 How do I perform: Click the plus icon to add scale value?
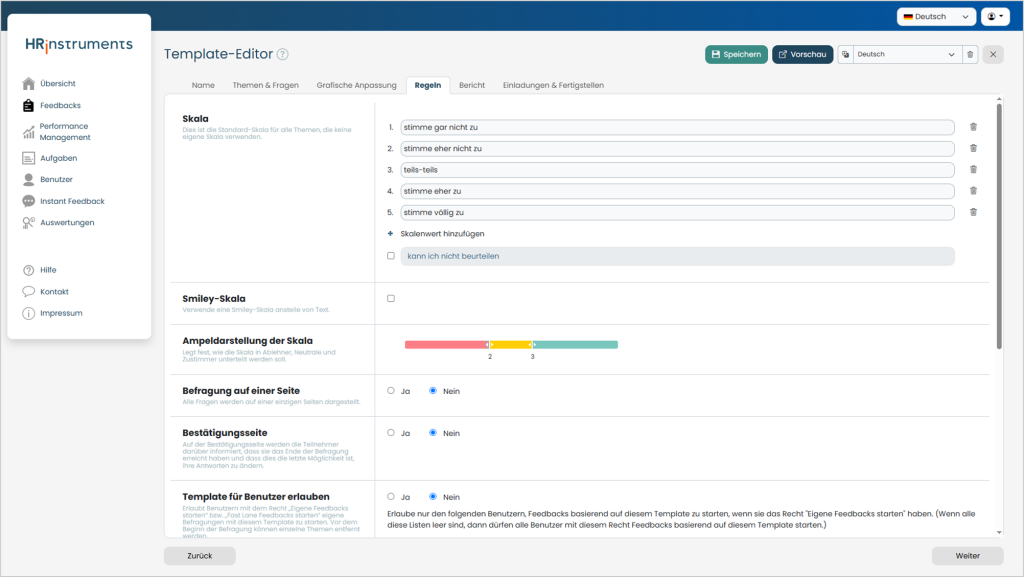click(391, 234)
